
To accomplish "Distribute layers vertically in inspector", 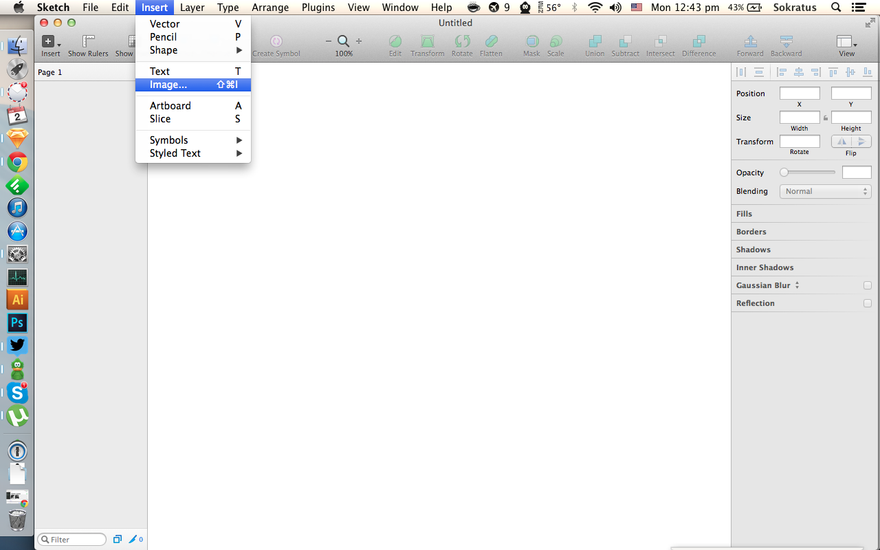I will [759, 72].
